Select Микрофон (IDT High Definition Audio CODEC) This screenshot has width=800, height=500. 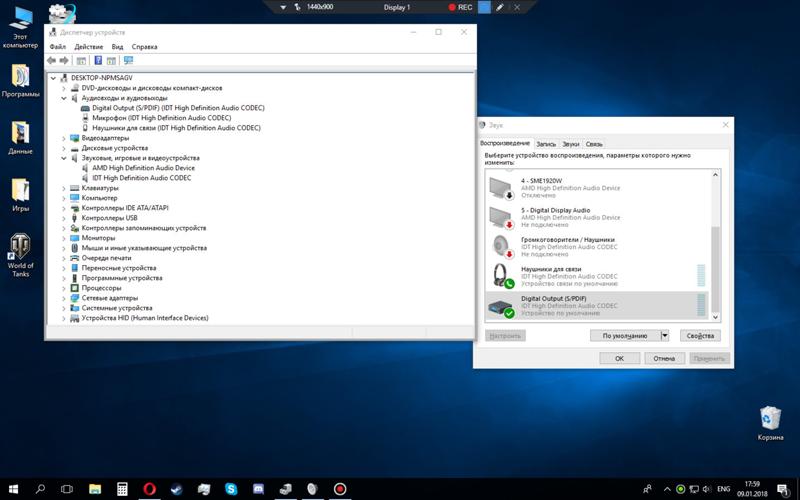pyautogui.click(x=161, y=118)
